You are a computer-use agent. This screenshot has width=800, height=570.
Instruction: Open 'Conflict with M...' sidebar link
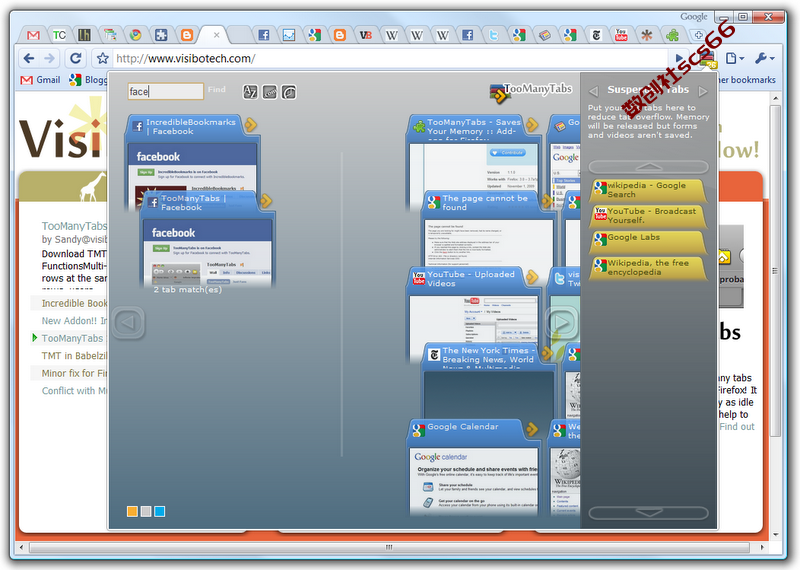74,390
